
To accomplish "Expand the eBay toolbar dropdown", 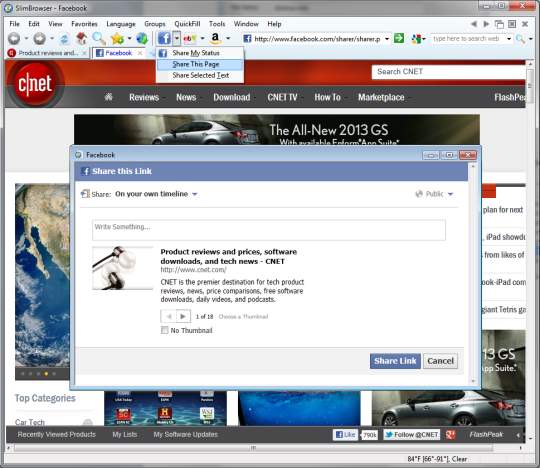I will point(202,38).
